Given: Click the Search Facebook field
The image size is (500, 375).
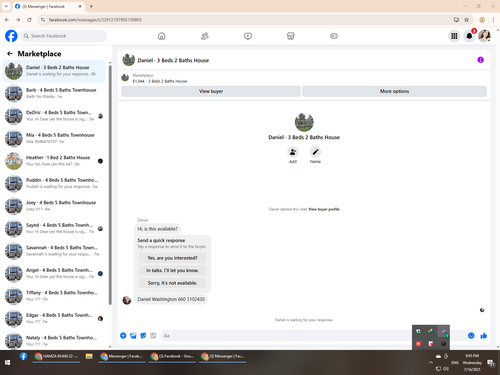Looking at the screenshot, I should (64, 36).
